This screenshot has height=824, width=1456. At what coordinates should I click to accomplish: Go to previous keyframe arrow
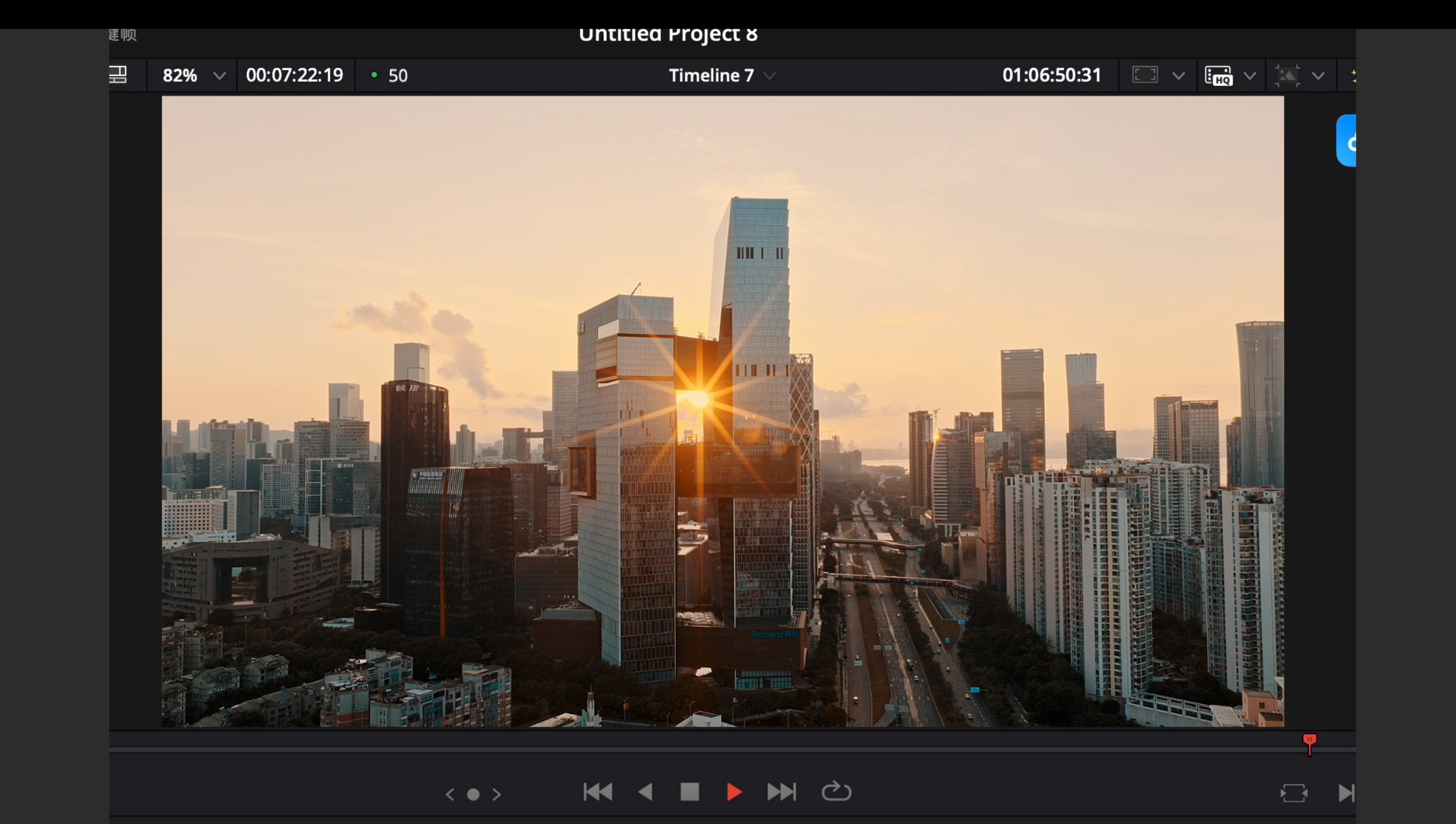pyautogui.click(x=450, y=794)
